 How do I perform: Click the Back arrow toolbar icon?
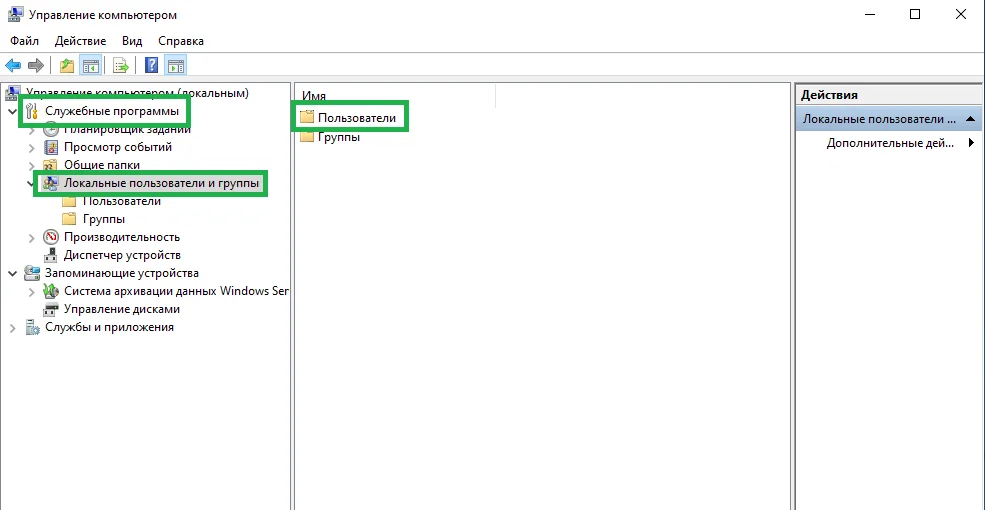coord(13,65)
